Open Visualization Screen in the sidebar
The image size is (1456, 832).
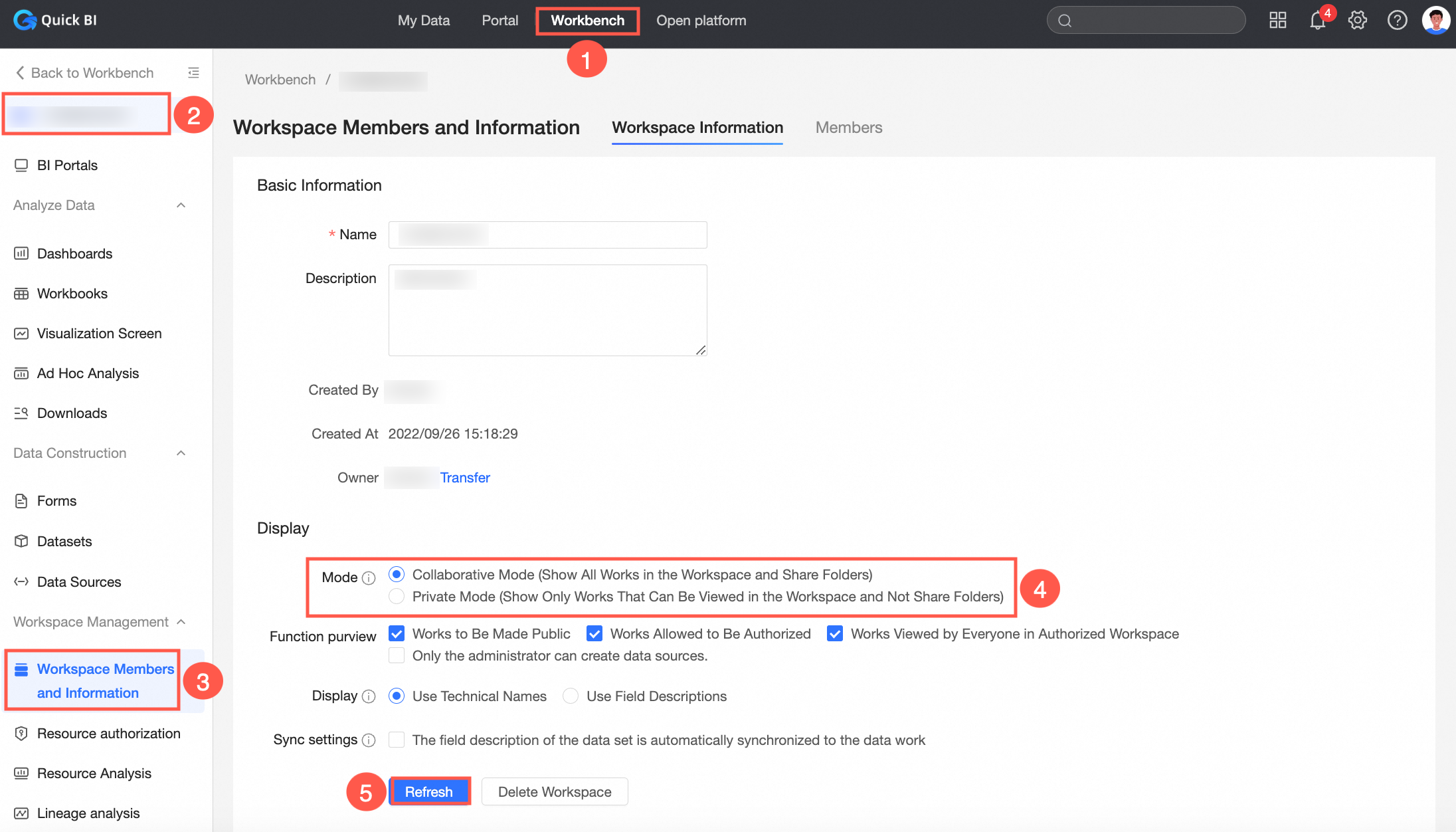click(99, 333)
